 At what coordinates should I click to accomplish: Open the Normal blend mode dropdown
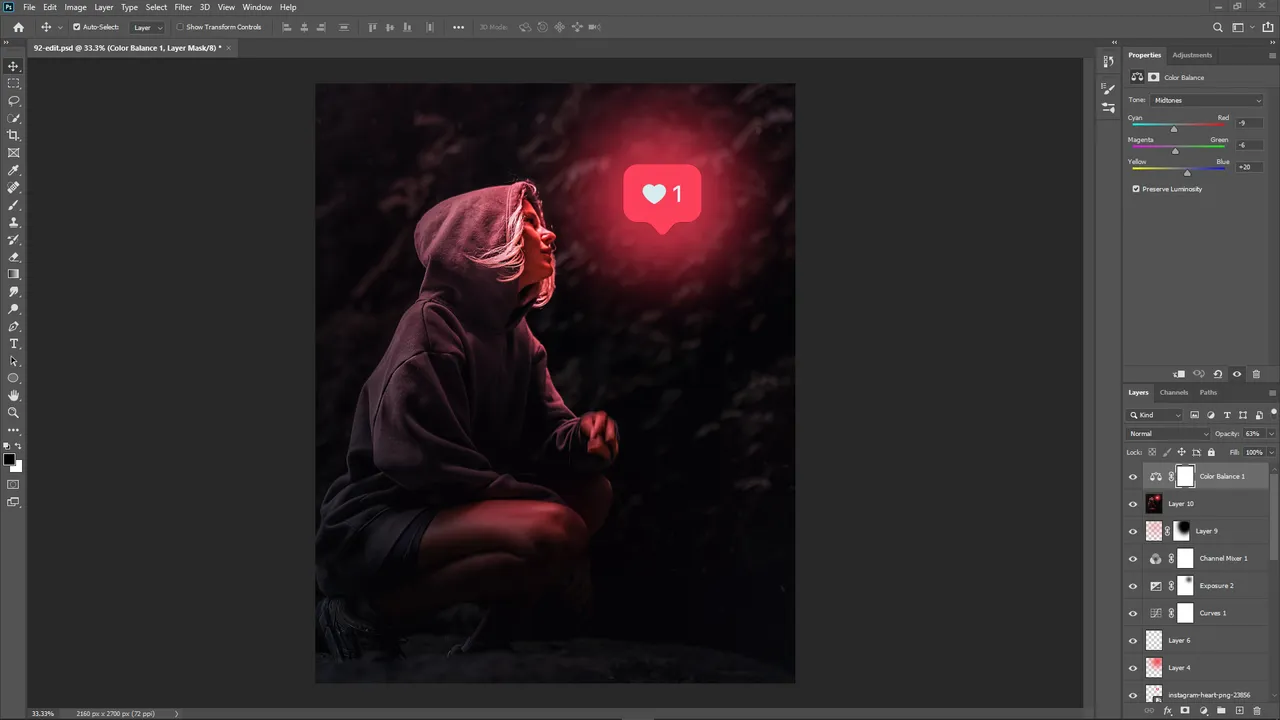pos(1168,434)
